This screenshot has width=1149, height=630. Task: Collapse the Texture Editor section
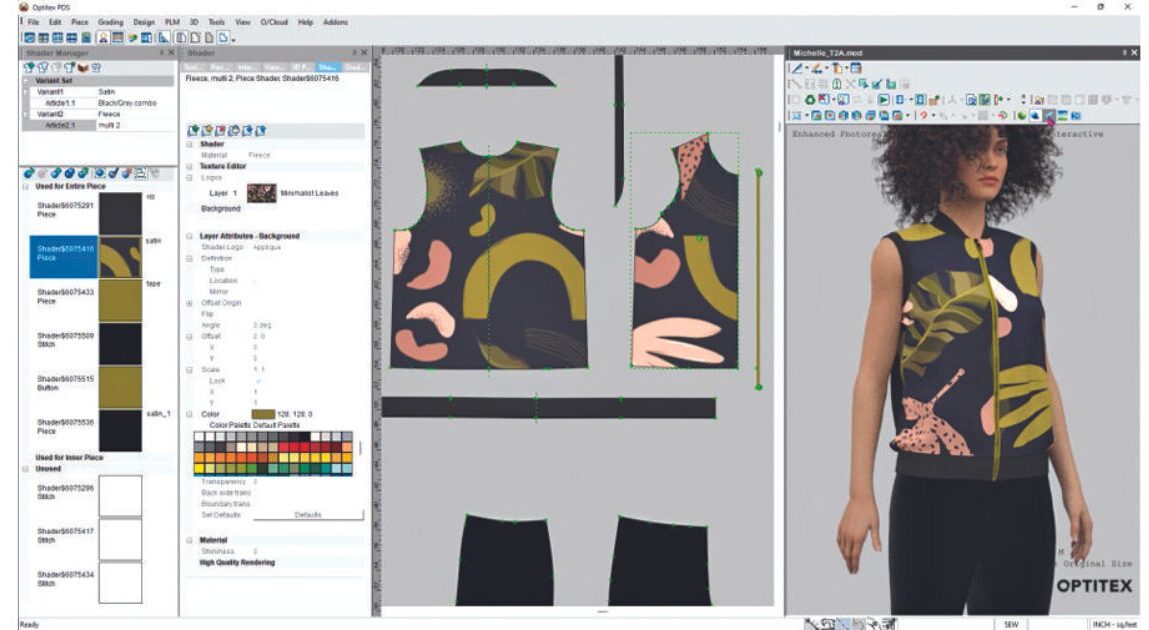(x=189, y=167)
